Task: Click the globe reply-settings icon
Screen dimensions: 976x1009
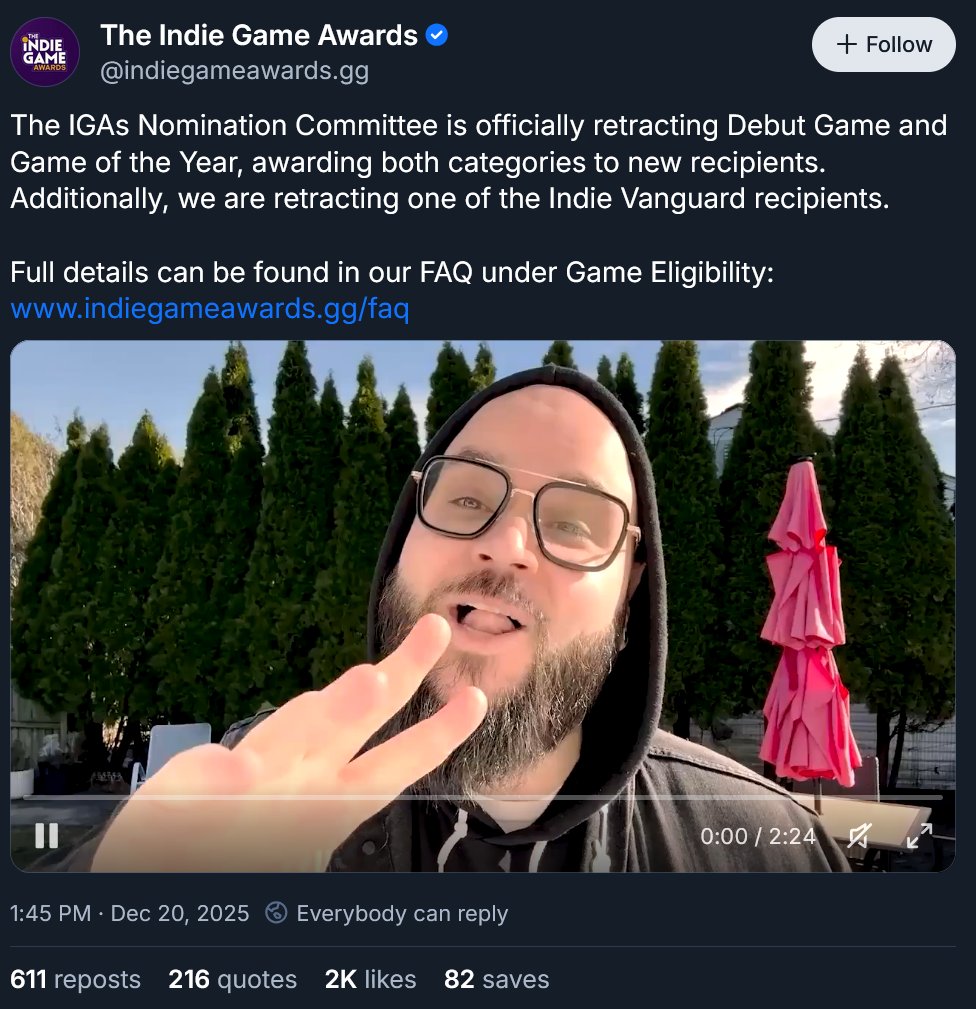Action: (277, 912)
